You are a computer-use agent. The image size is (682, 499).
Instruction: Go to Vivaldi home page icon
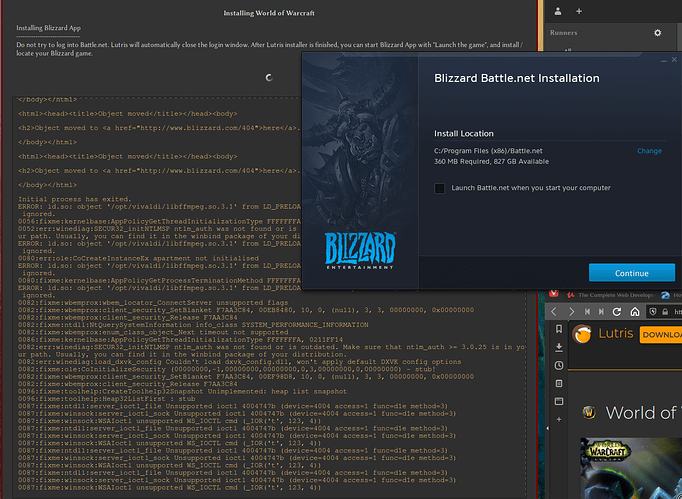coord(635,311)
